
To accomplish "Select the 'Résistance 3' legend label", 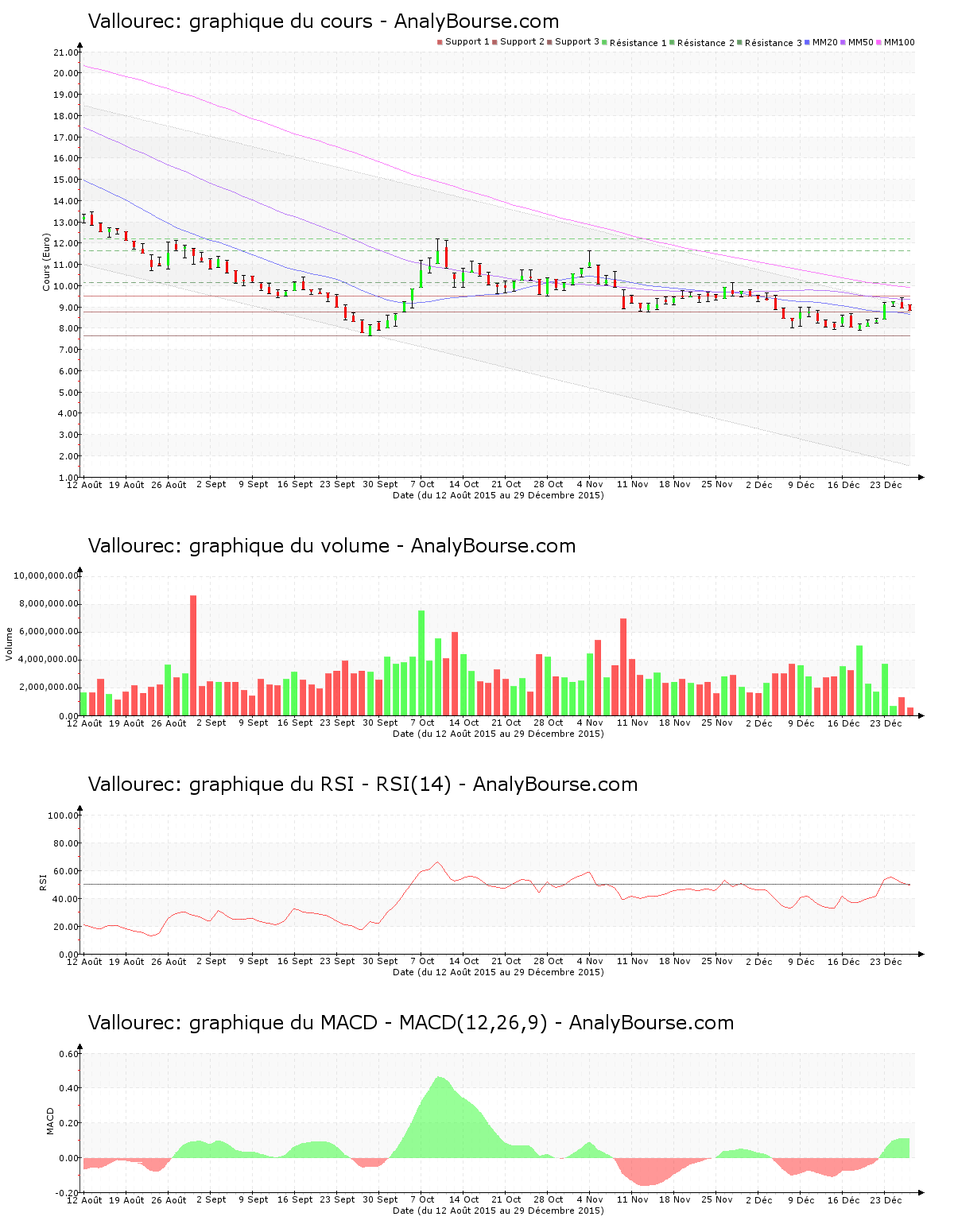I will 774,43.
